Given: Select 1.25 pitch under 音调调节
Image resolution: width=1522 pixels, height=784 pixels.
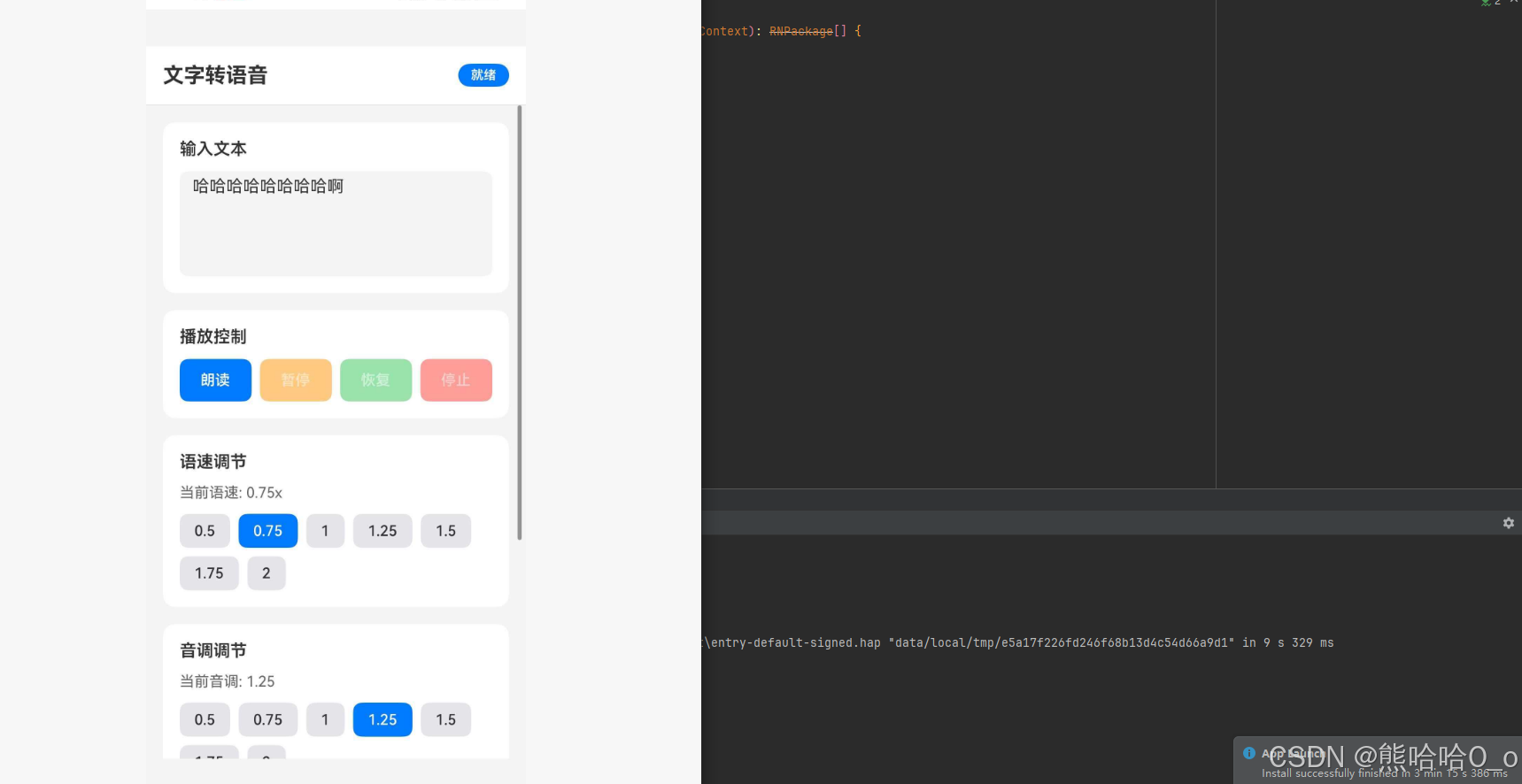Looking at the screenshot, I should pos(382,719).
